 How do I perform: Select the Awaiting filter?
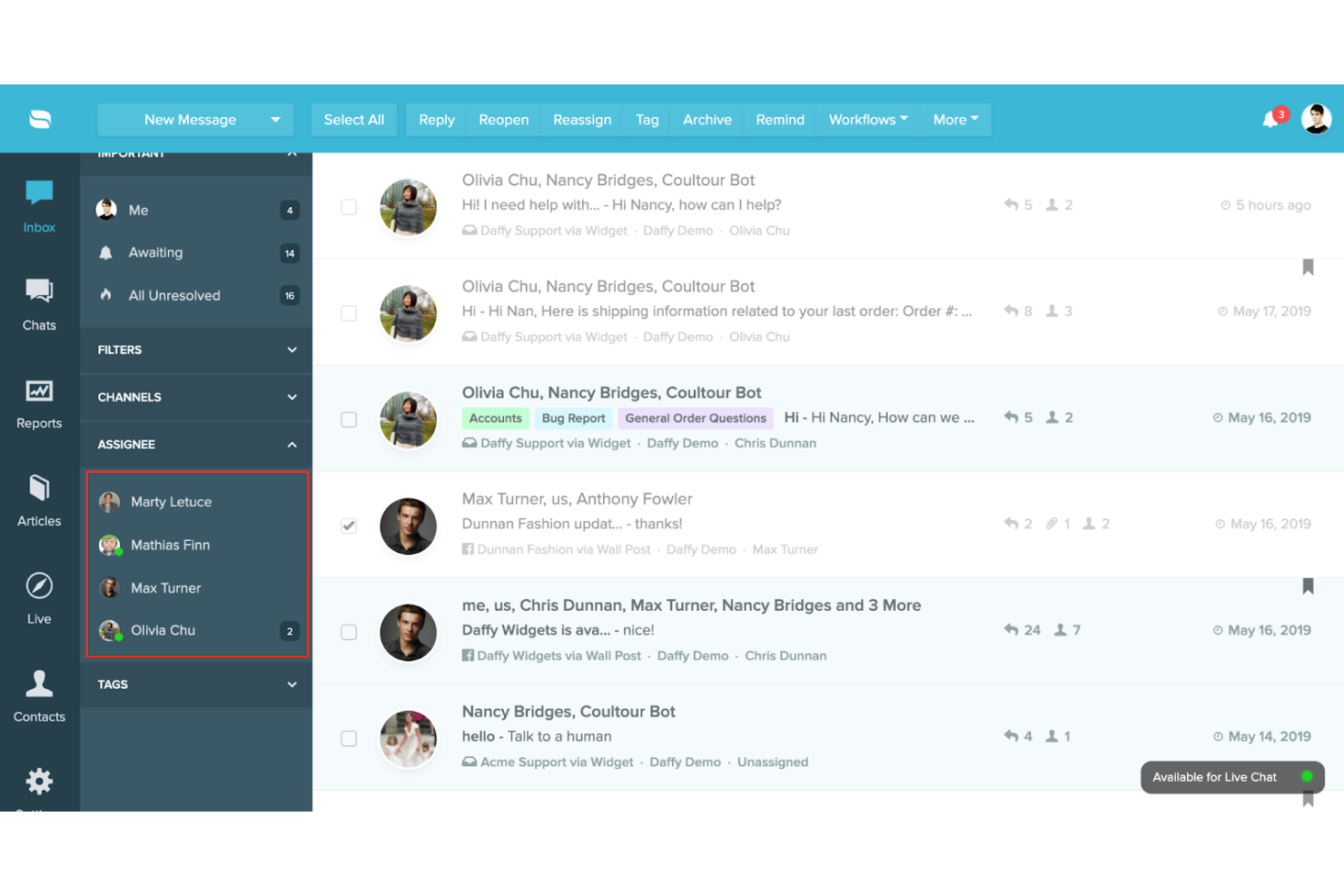coord(155,252)
